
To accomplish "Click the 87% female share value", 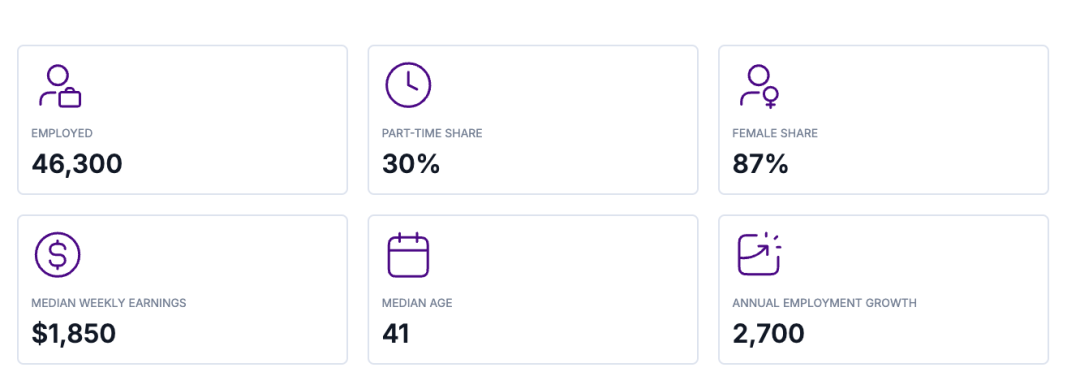I will [760, 164].
